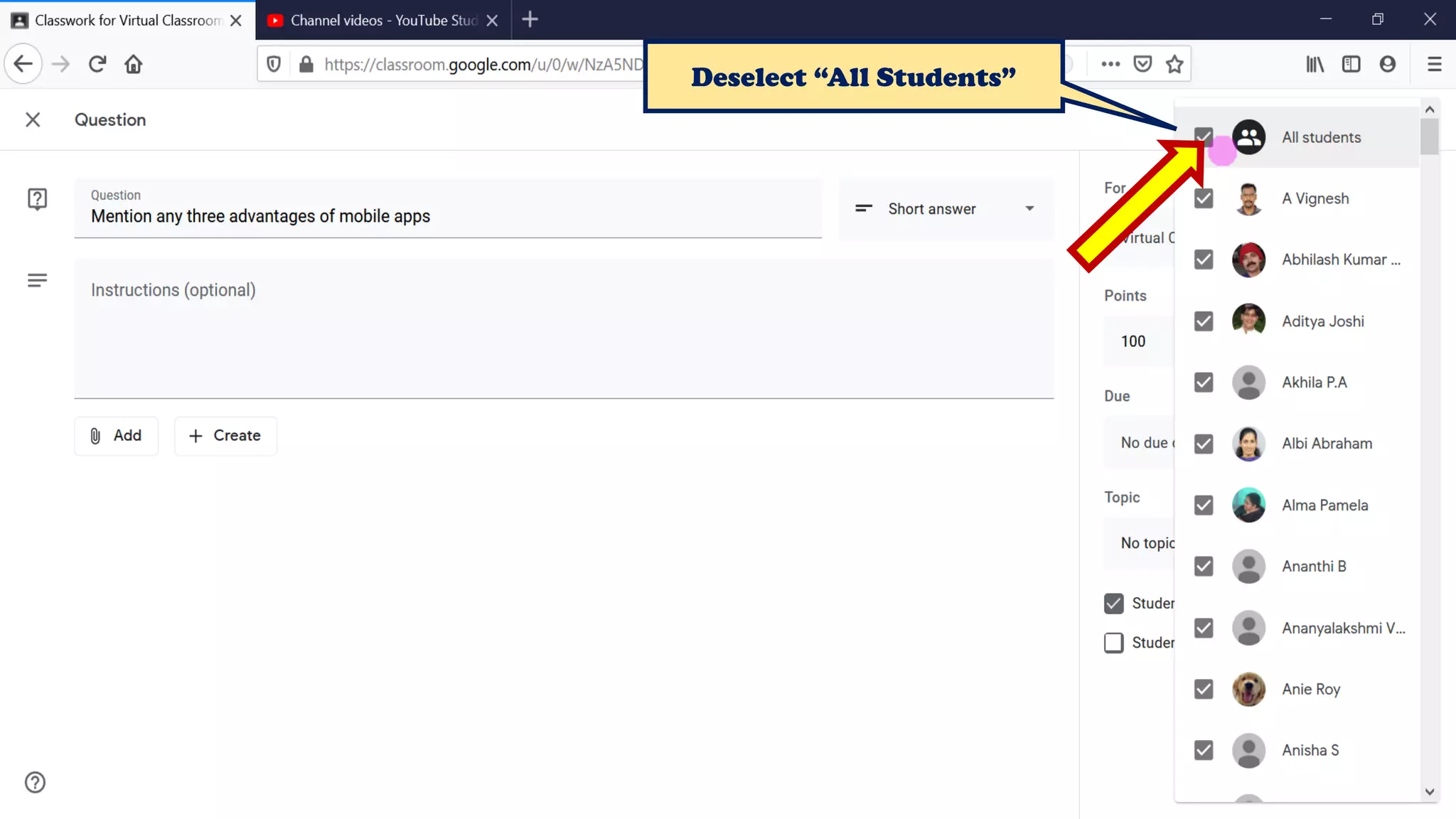The width and height of the screenshot is (1456, 819).
Task: Close the Classwork for Virtual Classroom tab
Action: coord(236,21)
